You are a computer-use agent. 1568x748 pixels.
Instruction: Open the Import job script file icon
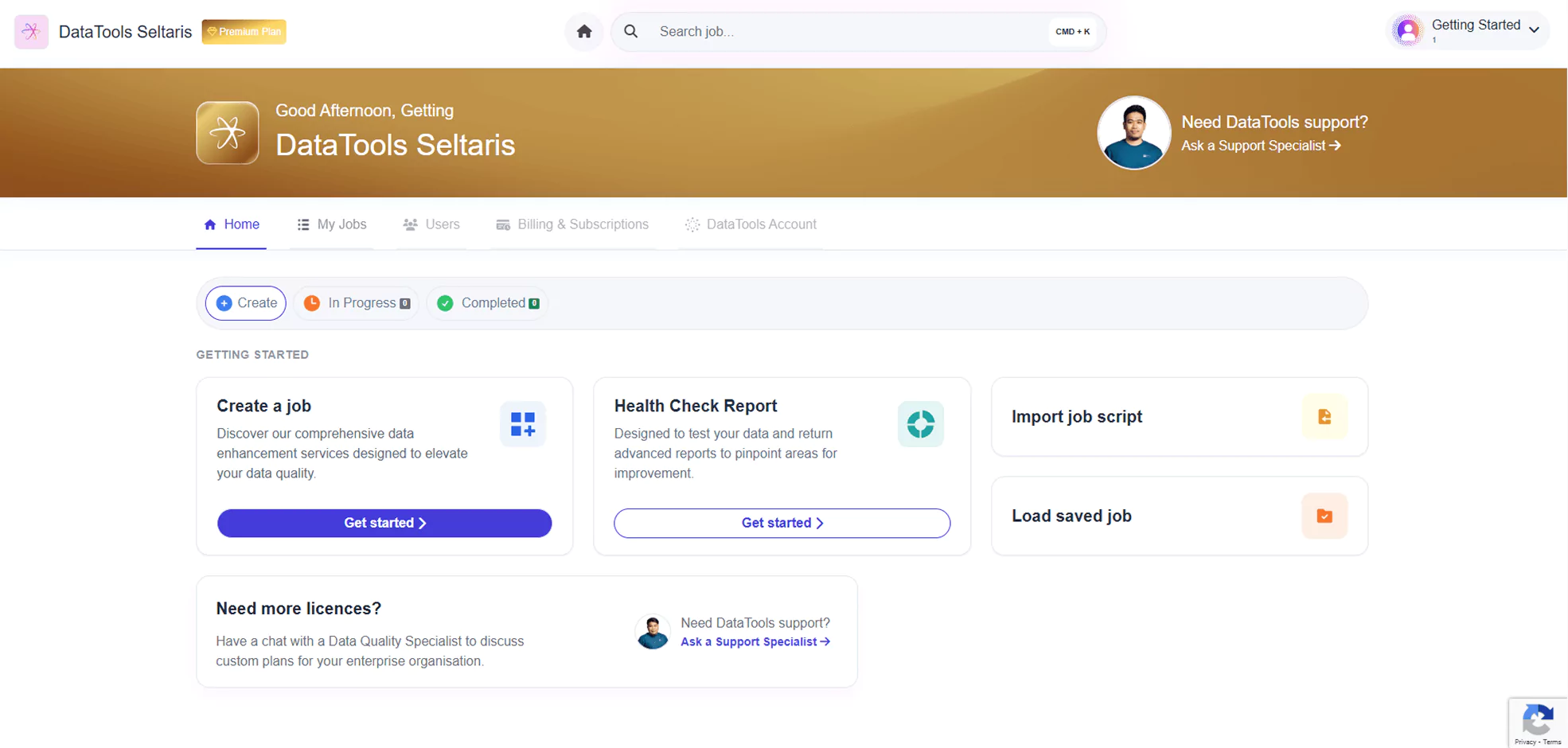[1324, 417]
